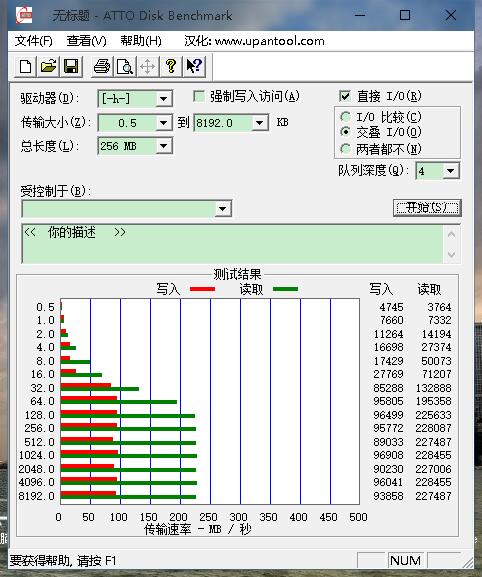
Task: Open the 帮助(H) menu
Action: [141, 41]
